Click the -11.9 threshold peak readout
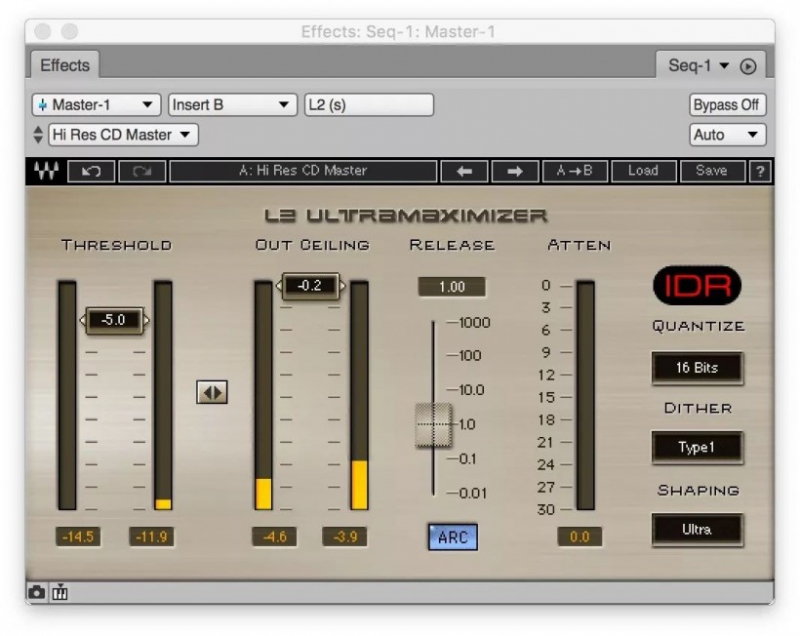 click(152, 537)
